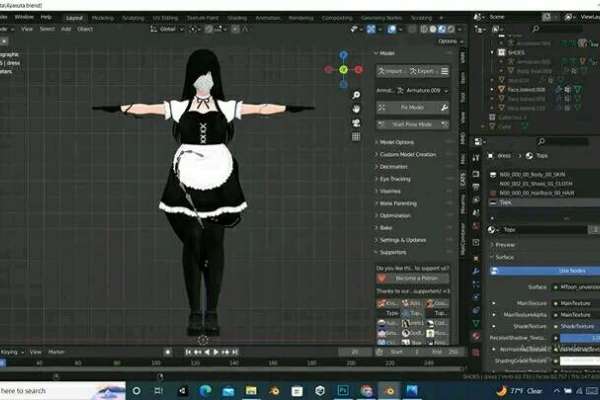Click the outliner search field
This screenshot has height=400, width=600.
click(558, 29)
